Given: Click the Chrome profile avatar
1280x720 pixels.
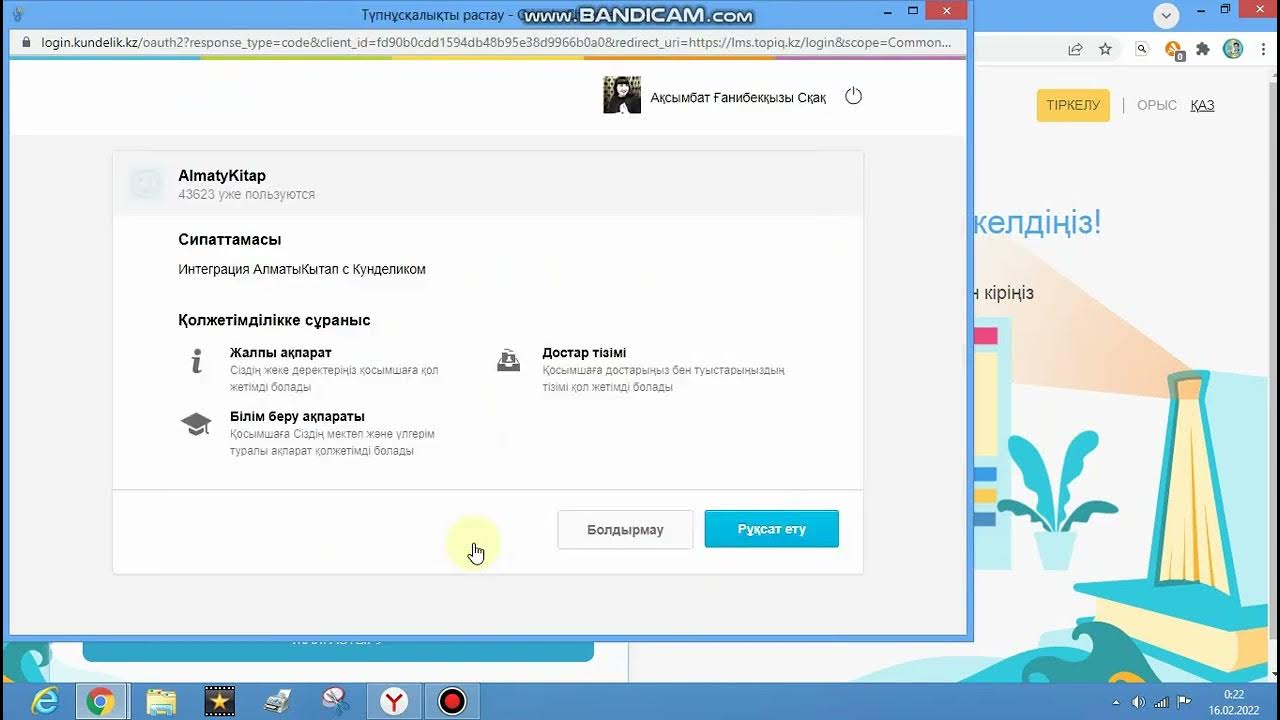Looking at the screenshot, I should point(1233,49).
